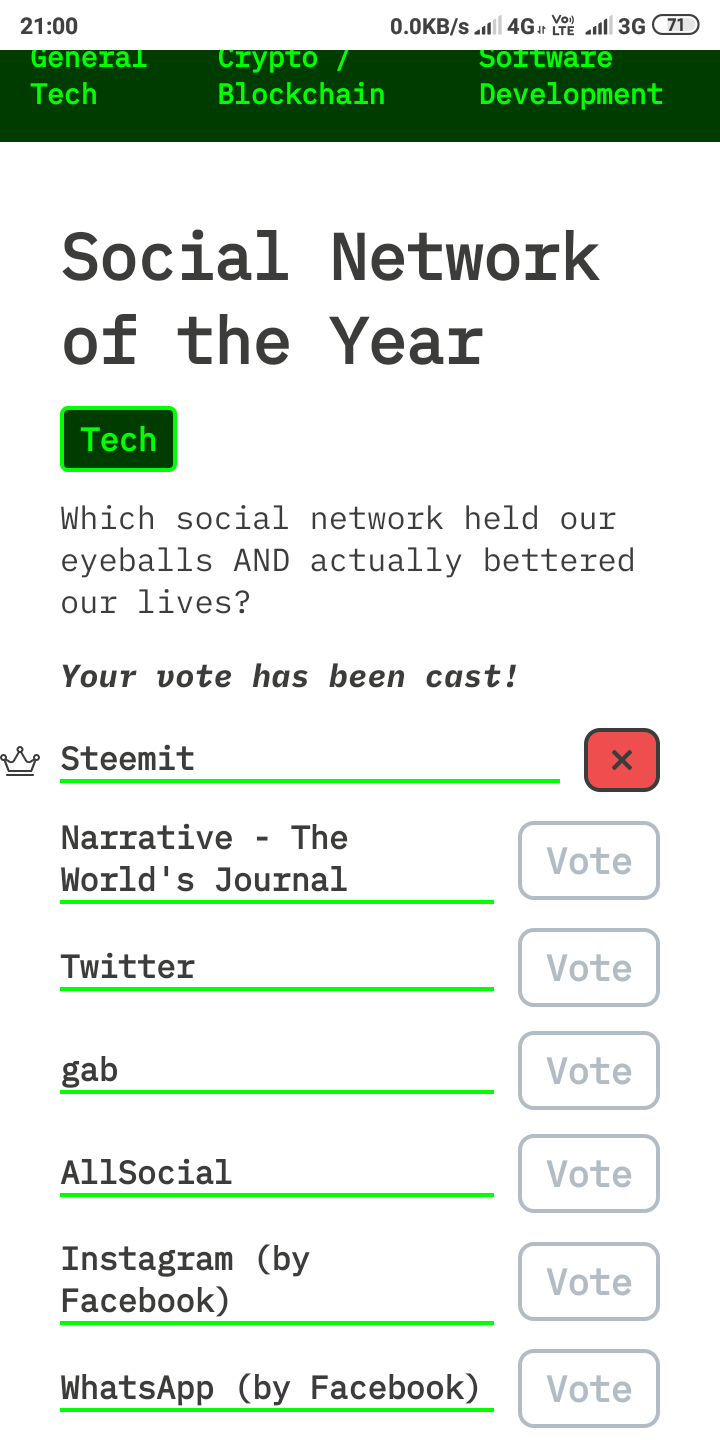Open the Crypto / Blockchain category tab
720x1440 pixels.
point(301,77)
